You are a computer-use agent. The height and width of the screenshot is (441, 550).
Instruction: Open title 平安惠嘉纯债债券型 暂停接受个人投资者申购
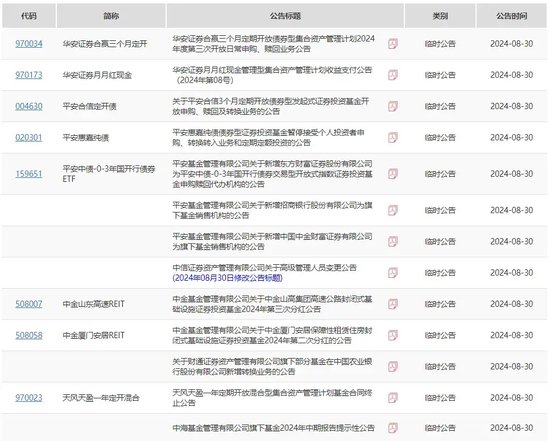coord(268,138)
